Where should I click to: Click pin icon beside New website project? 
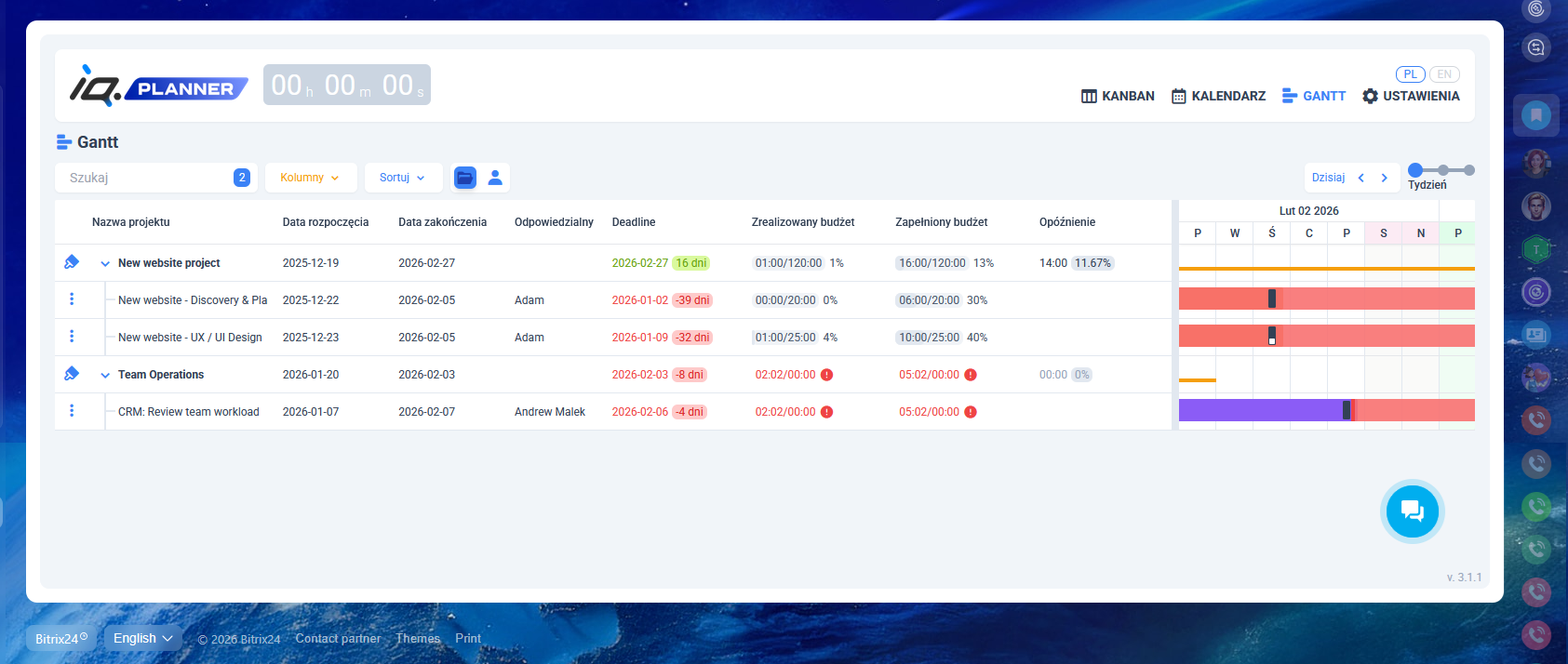click(72, 262)
